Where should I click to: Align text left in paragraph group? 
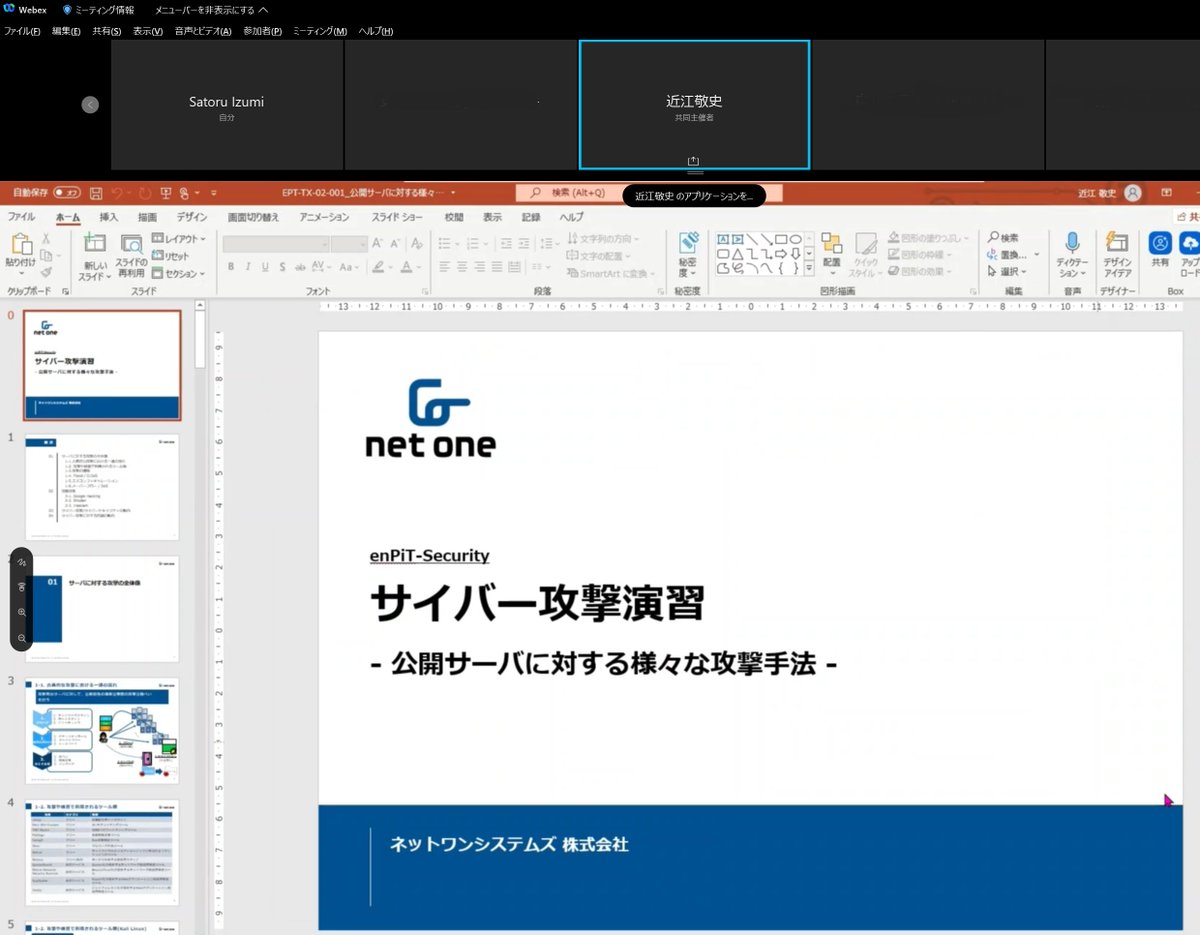tap(444, 267)
